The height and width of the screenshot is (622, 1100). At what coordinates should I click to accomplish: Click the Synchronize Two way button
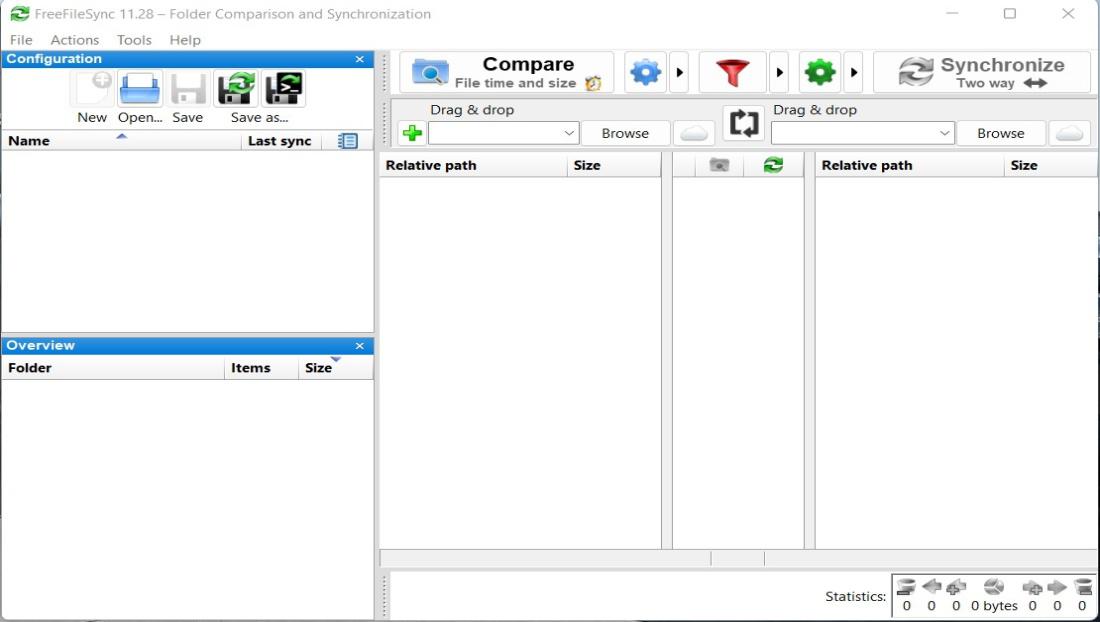pyautogui.click(x=981, y=72)
